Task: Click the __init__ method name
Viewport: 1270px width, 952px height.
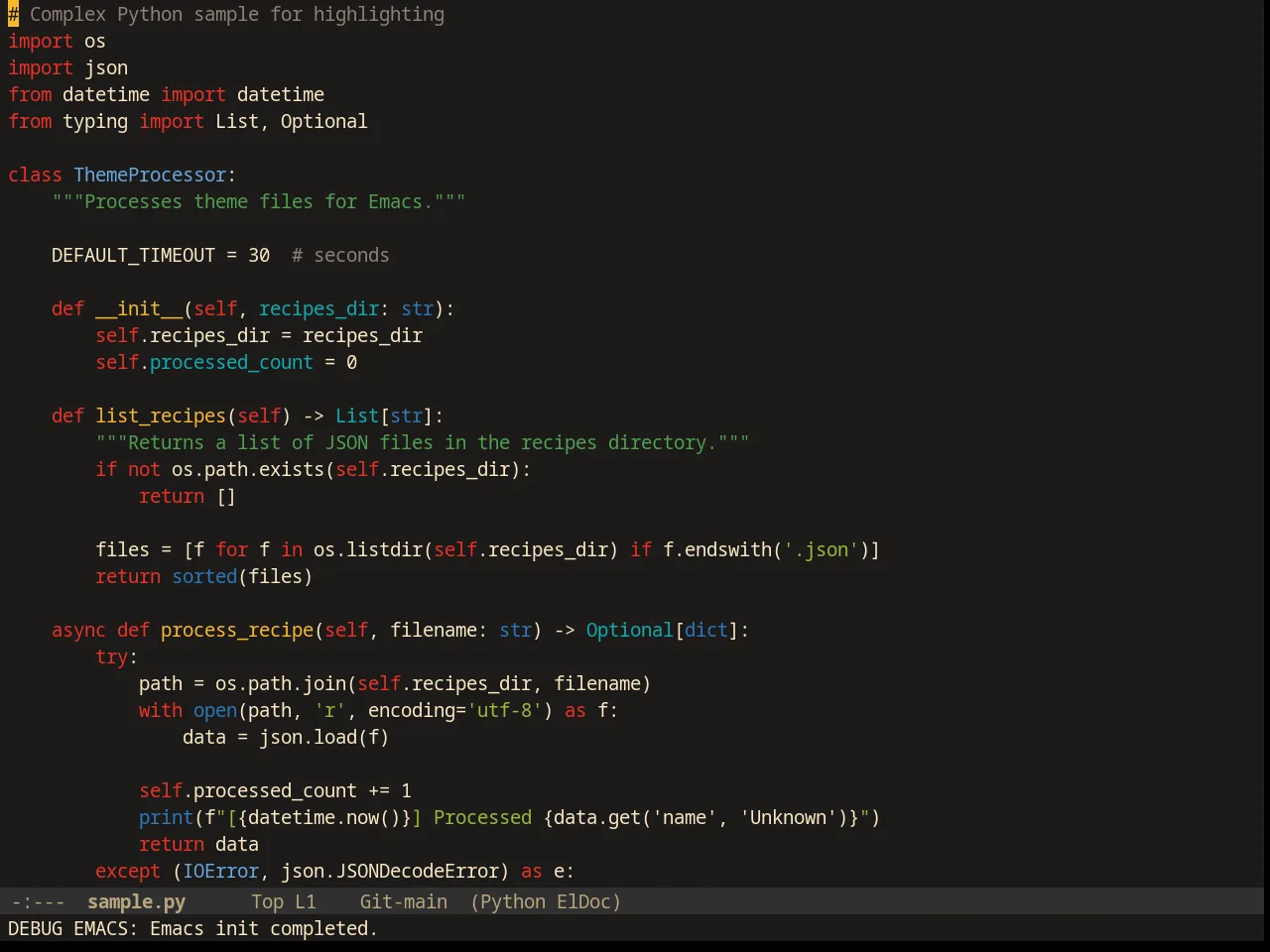Action: pyautogui.click(x=139, y=308)
